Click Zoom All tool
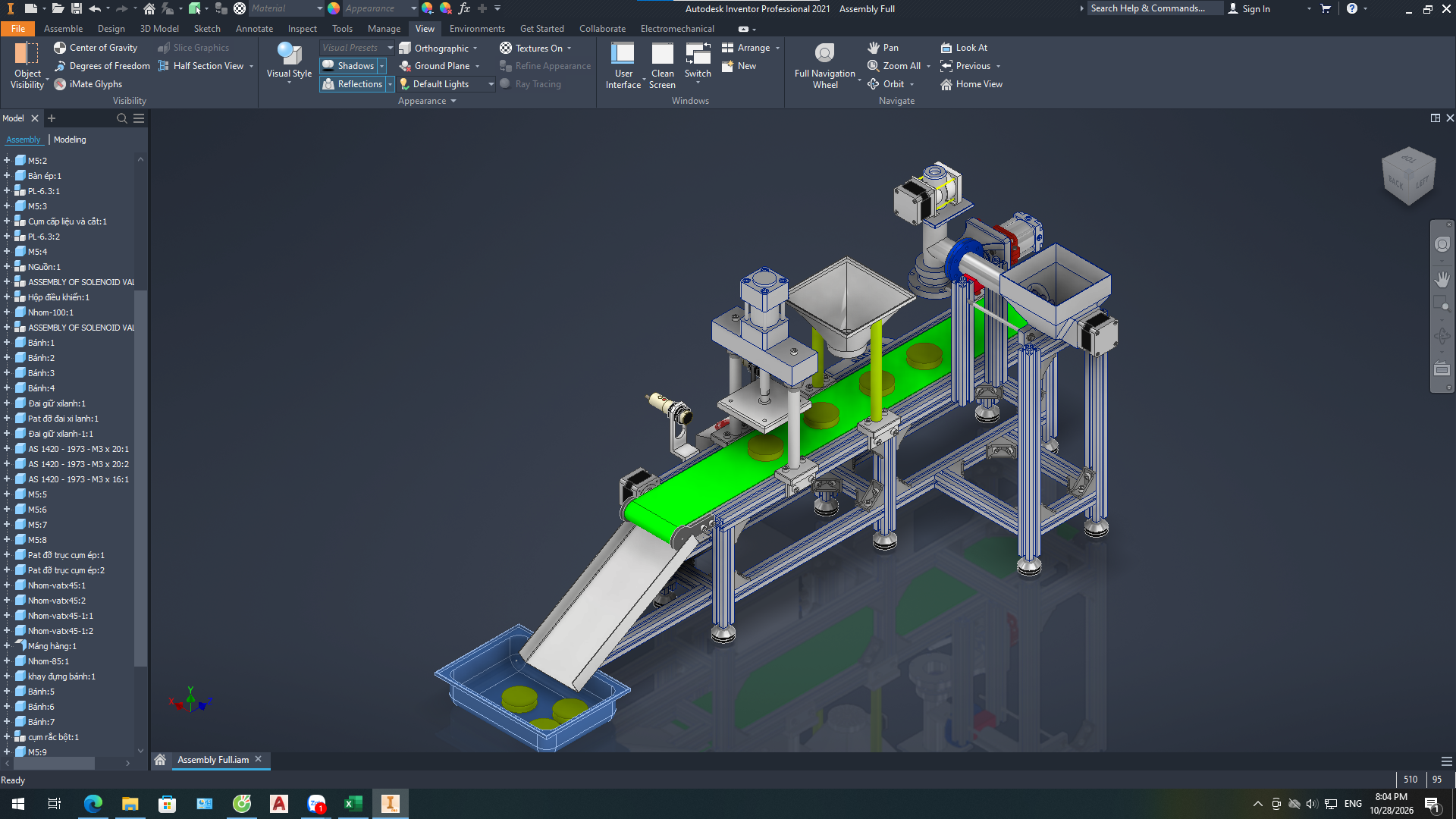Screen dimensions: 1456x819 tap(894, 66)
